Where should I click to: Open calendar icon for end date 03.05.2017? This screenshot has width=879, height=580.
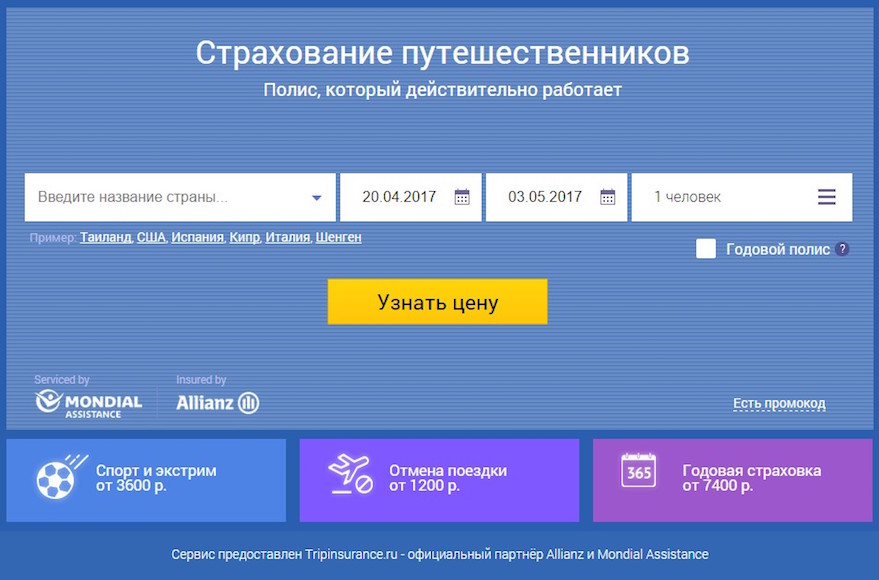tap(607, 197)
